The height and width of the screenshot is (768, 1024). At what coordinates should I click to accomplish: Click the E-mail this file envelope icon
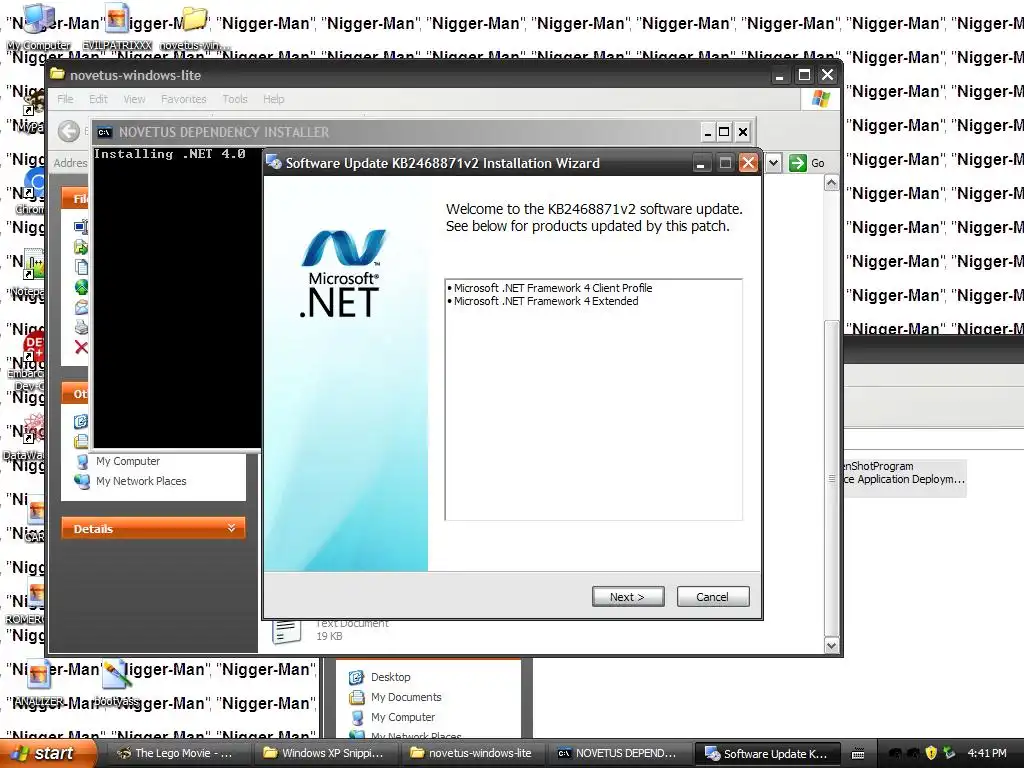81,307
